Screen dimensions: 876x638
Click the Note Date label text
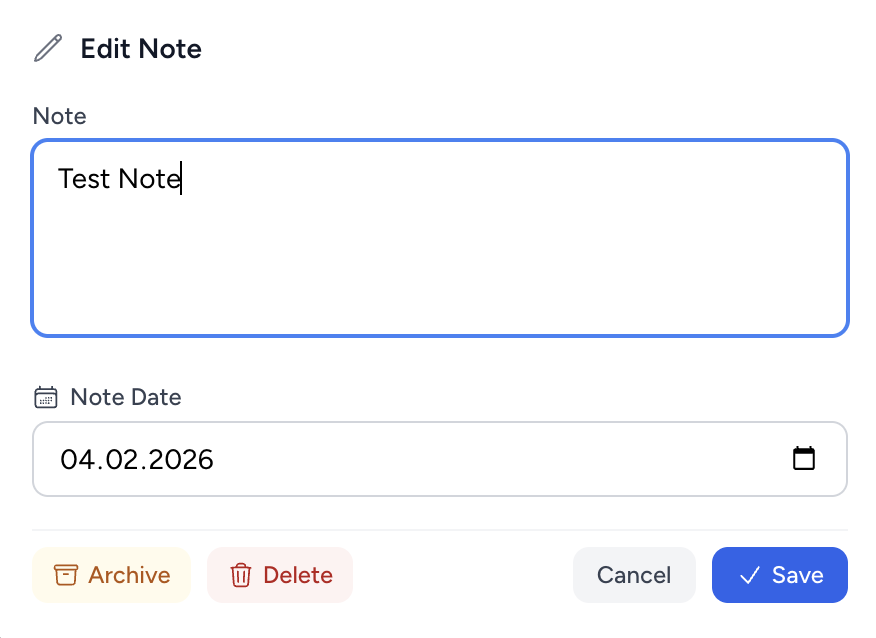(x=125, y=397)
